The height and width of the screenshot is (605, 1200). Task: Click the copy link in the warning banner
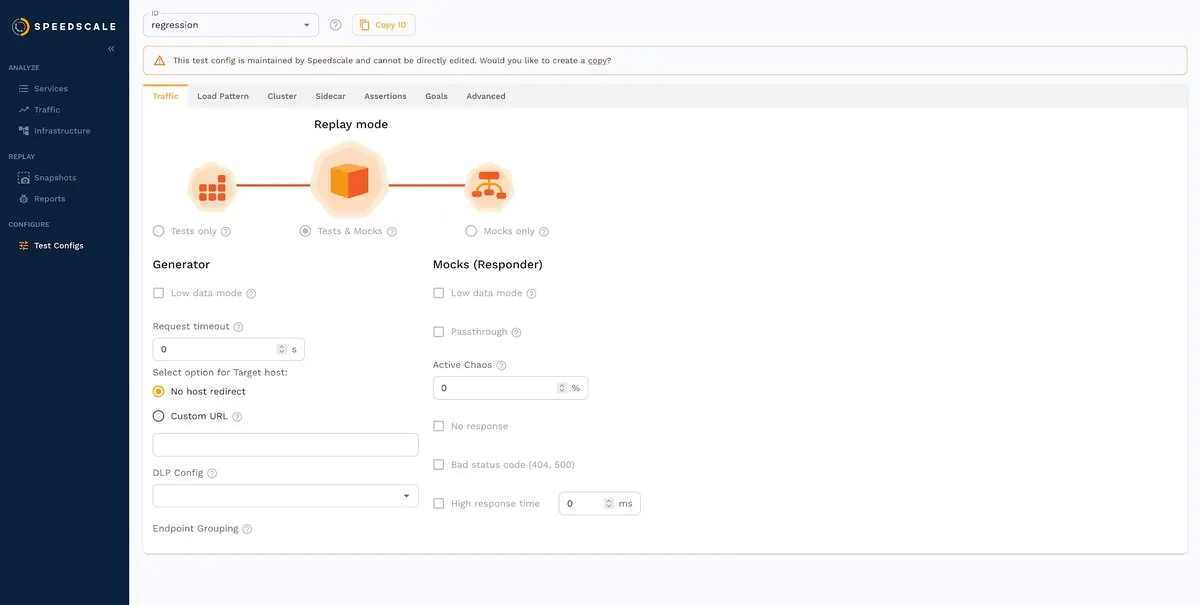point(597,59)
